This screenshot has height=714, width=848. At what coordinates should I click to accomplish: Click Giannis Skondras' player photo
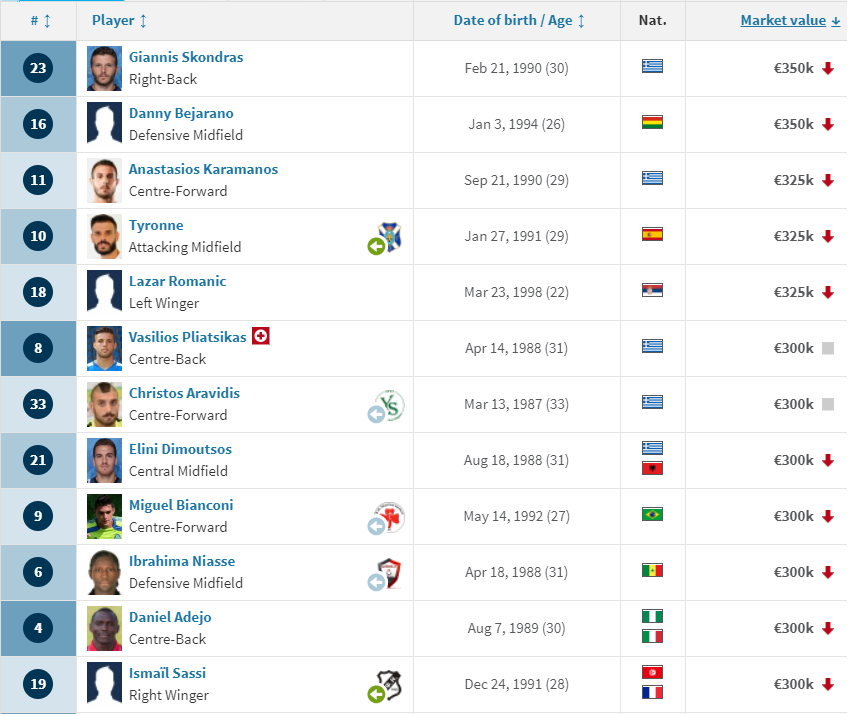[x=104, y=69]
